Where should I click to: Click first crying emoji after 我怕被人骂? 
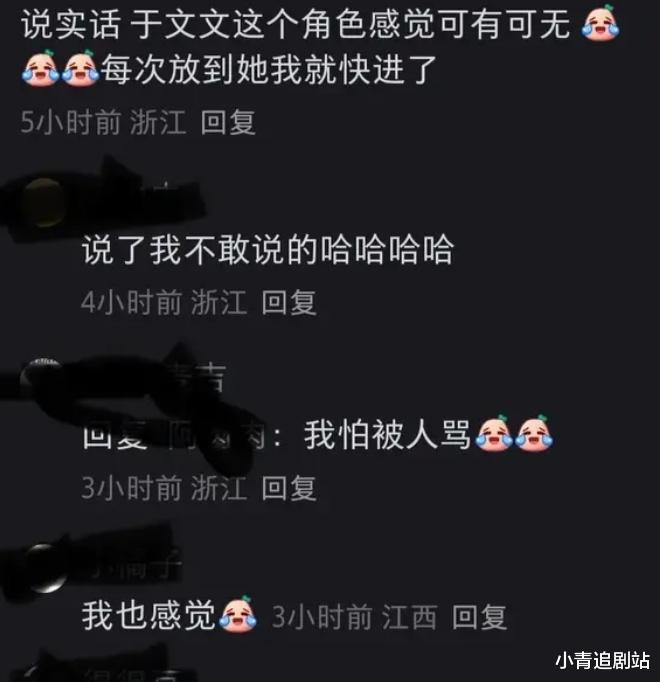[494, 433]
